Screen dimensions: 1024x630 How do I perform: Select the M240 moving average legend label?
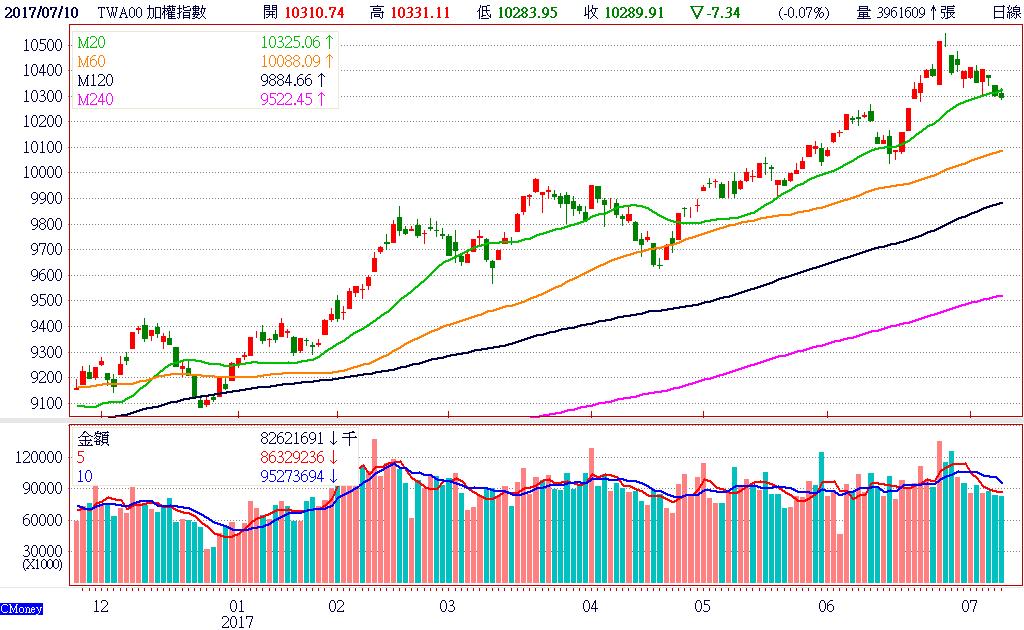(x=95, y=98)
